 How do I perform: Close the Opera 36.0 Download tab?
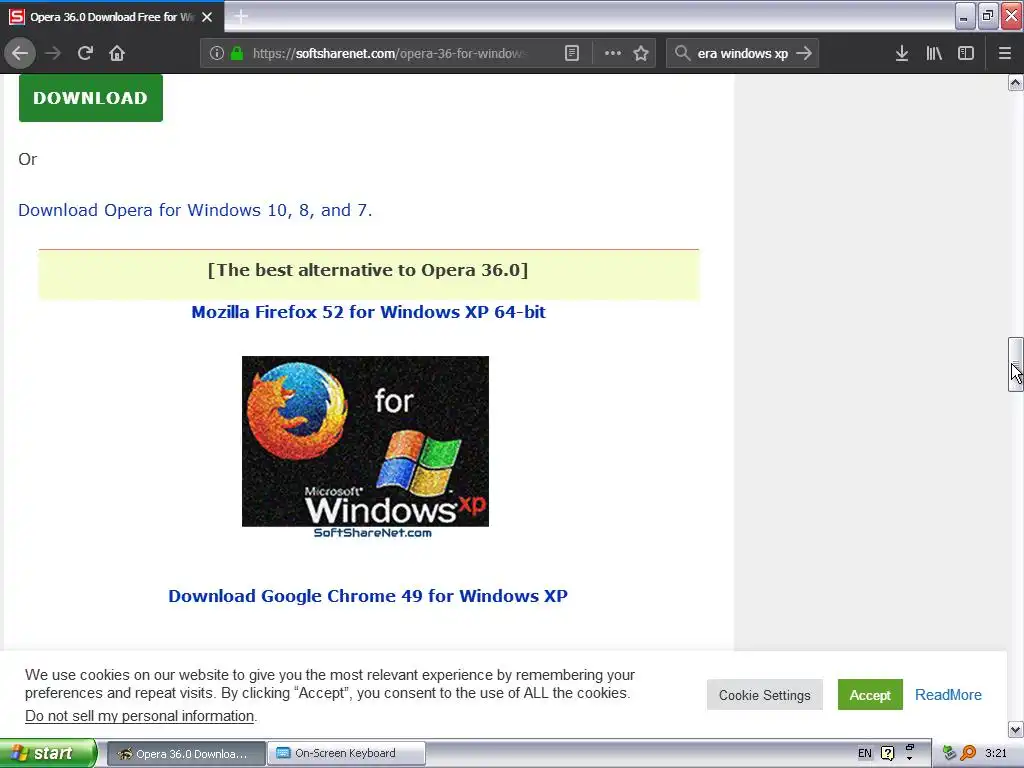click(x=207, y=17)
